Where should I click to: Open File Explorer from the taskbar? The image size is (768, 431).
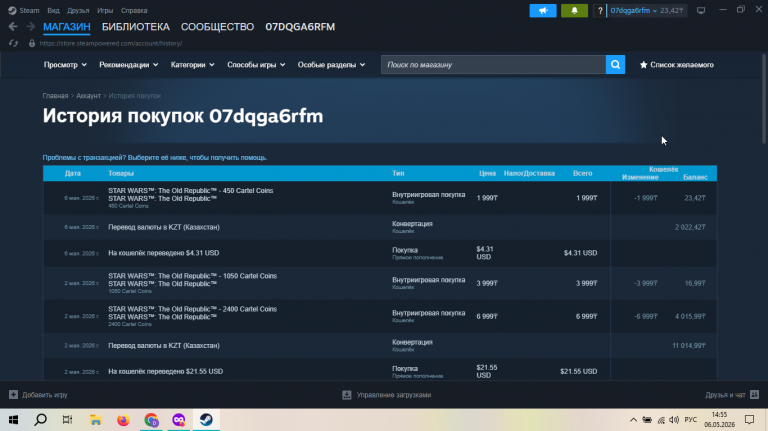96,420
